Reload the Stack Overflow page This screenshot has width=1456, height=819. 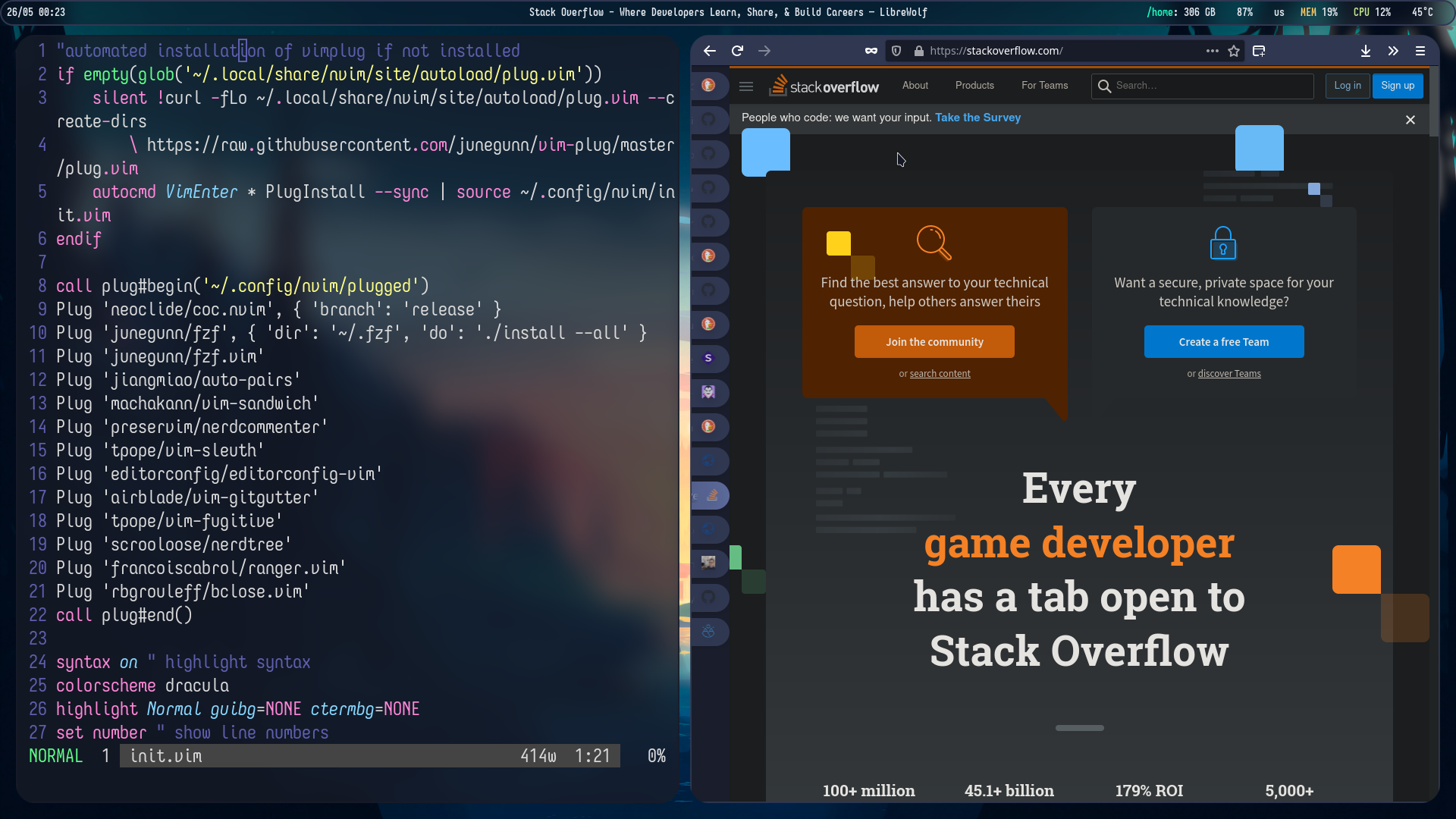tap(737, 51)
